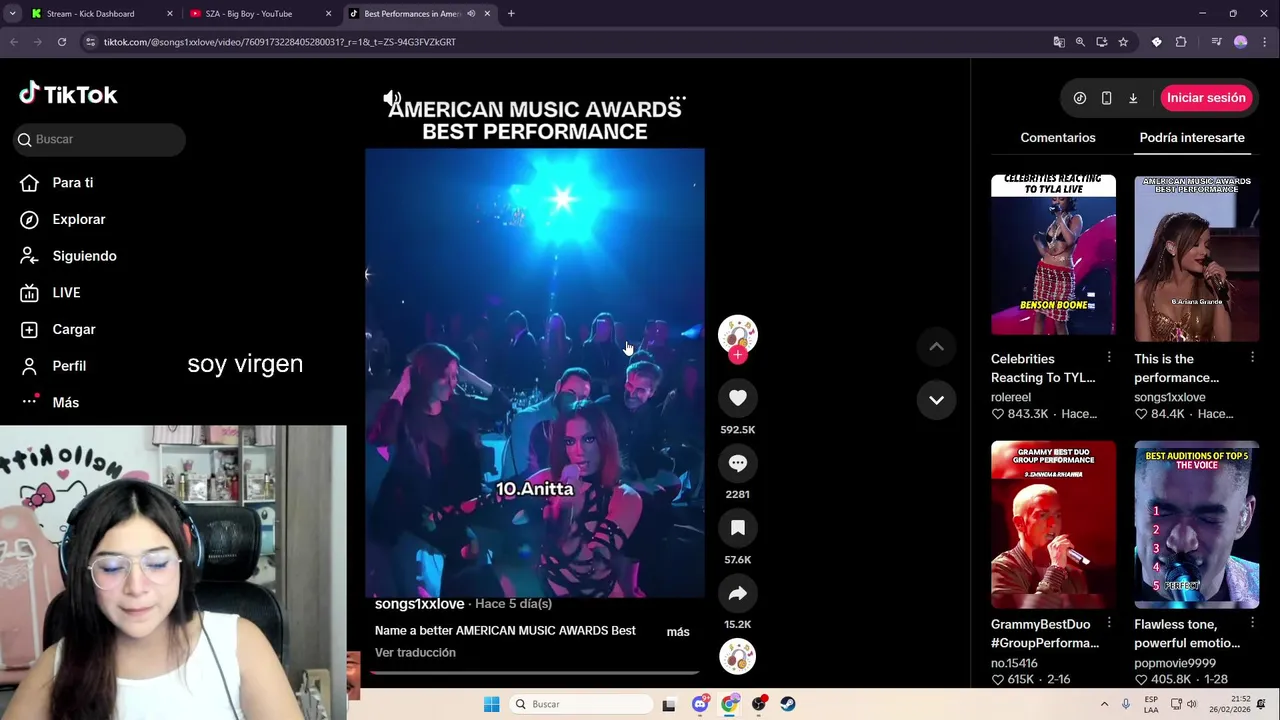Open the songs1xxlove creator avatar
1280x720 pixels.
pos(738,334)
